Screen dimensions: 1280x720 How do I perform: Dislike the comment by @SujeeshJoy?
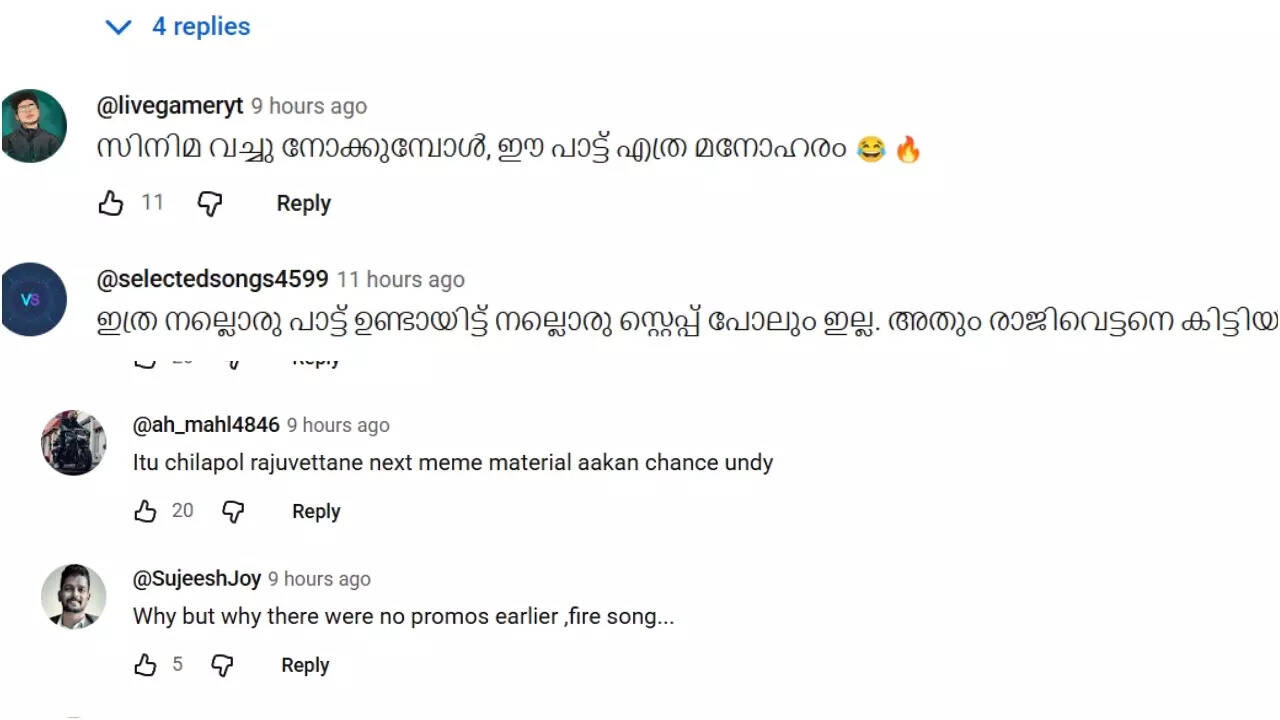point(222,666)
